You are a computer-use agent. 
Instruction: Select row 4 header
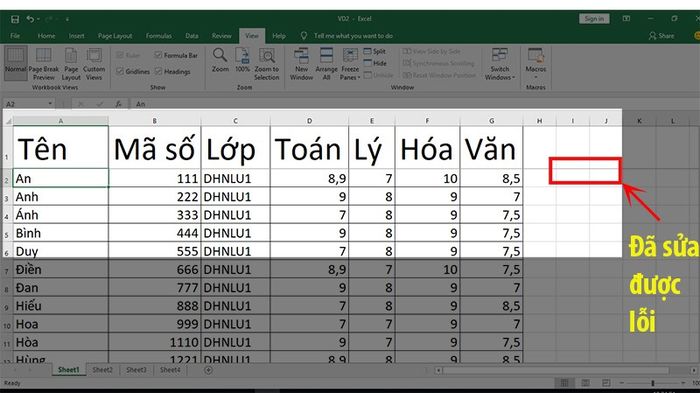7,215
